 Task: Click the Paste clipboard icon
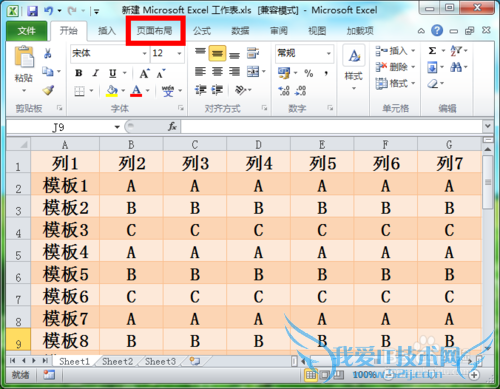[x=24, y=57]
